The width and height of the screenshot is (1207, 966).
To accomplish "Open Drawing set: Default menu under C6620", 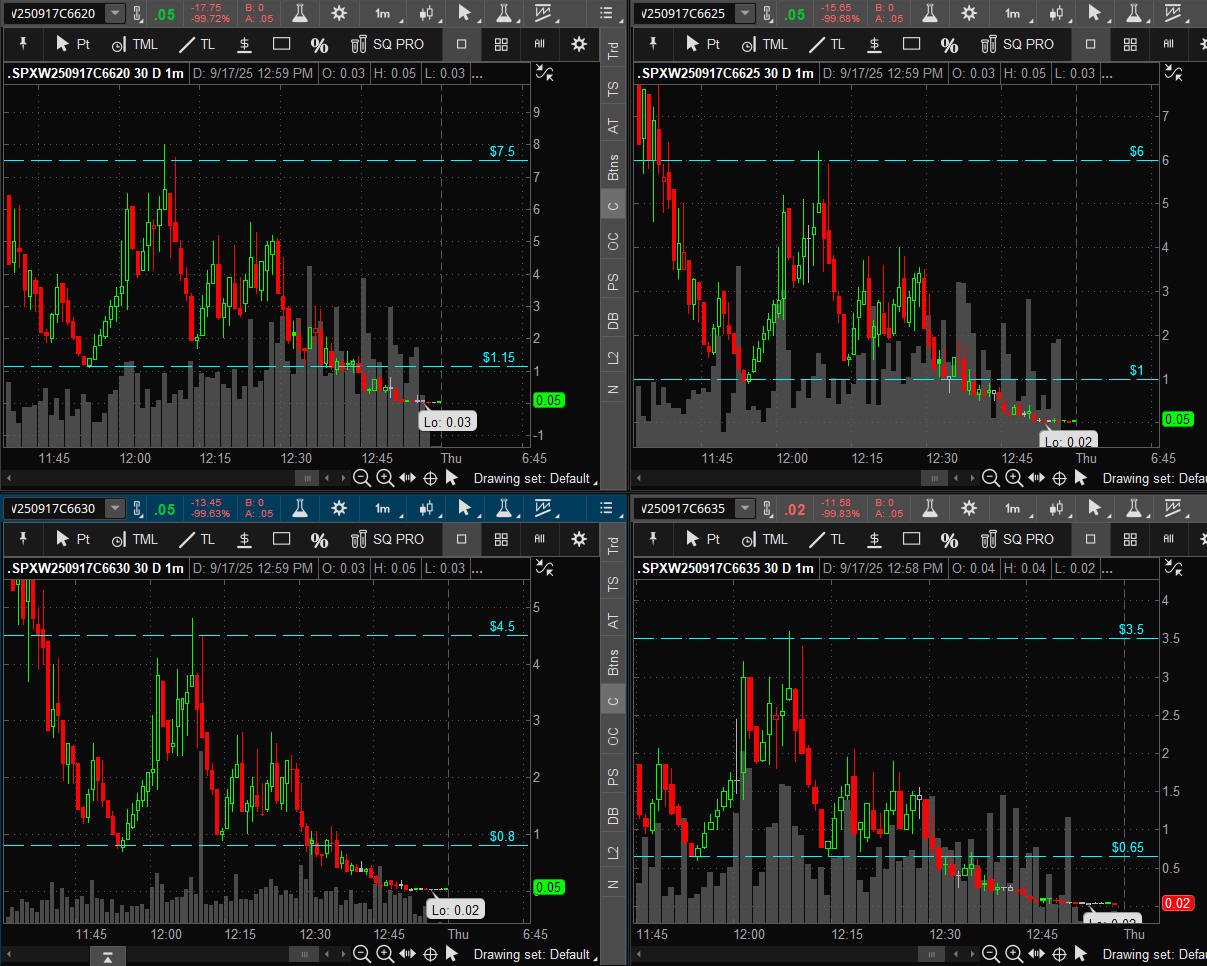I will 531,479.
